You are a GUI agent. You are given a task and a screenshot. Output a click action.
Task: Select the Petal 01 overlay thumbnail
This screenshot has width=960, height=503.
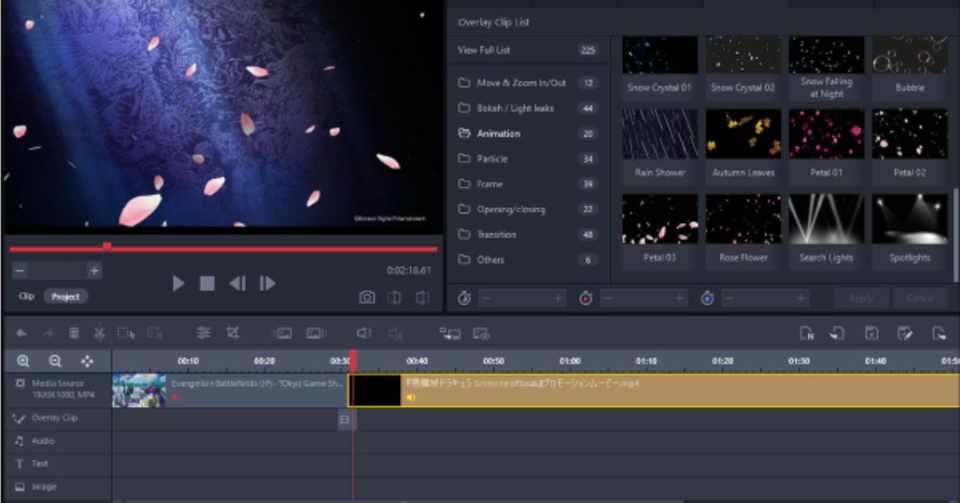click(x=827, y=135)
